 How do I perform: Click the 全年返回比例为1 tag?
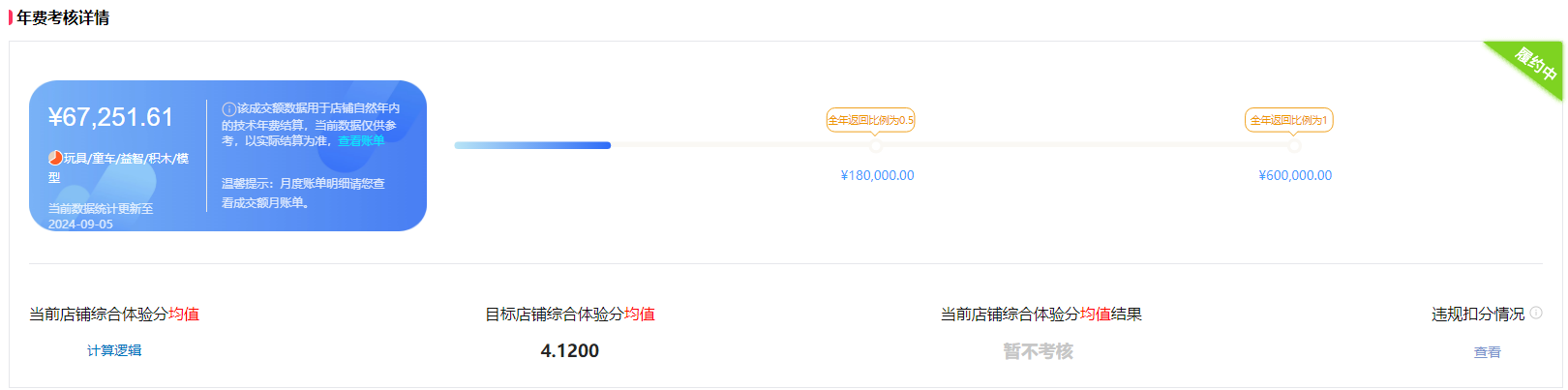[1288, 120]
